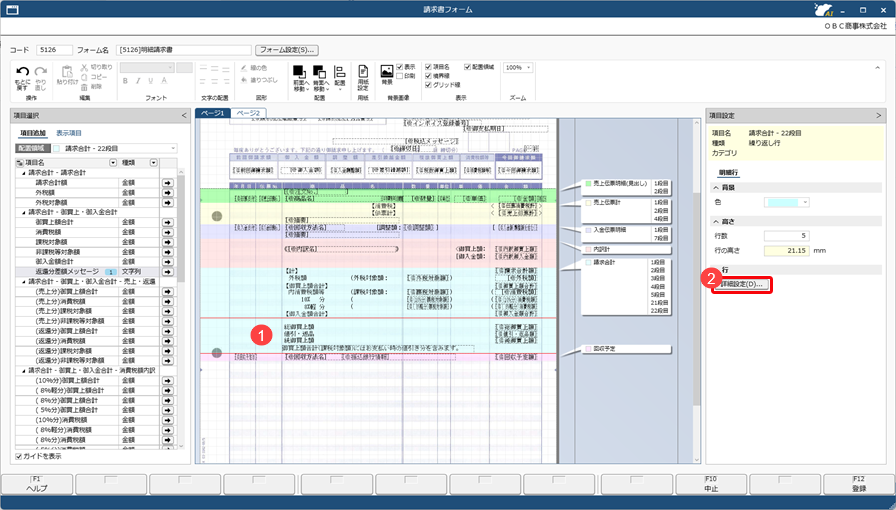Collapse the 高さ section

716,221
